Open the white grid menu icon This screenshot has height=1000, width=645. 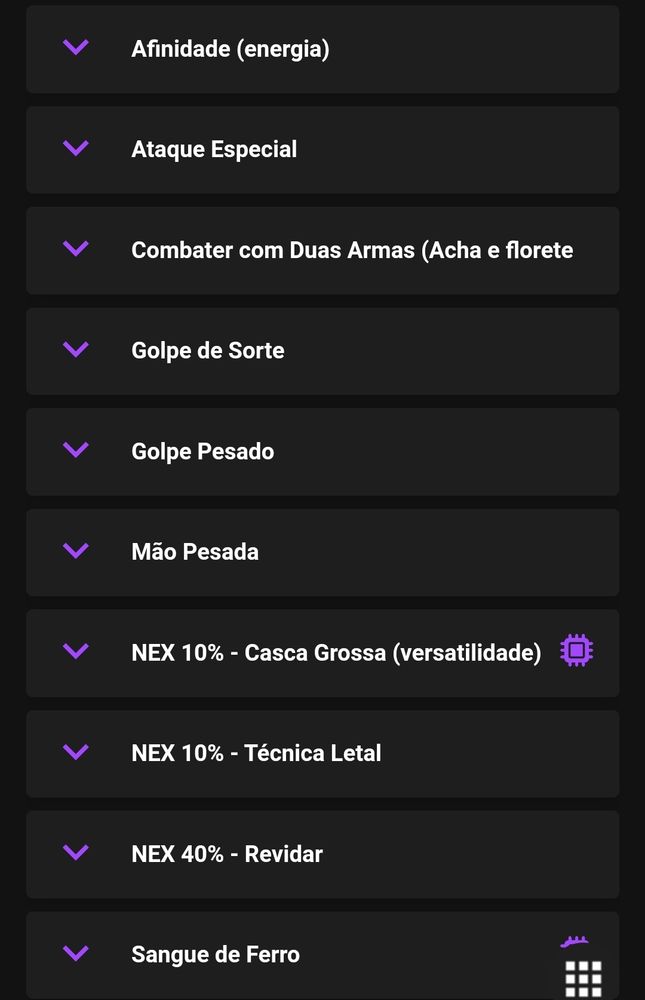point(583,979)
